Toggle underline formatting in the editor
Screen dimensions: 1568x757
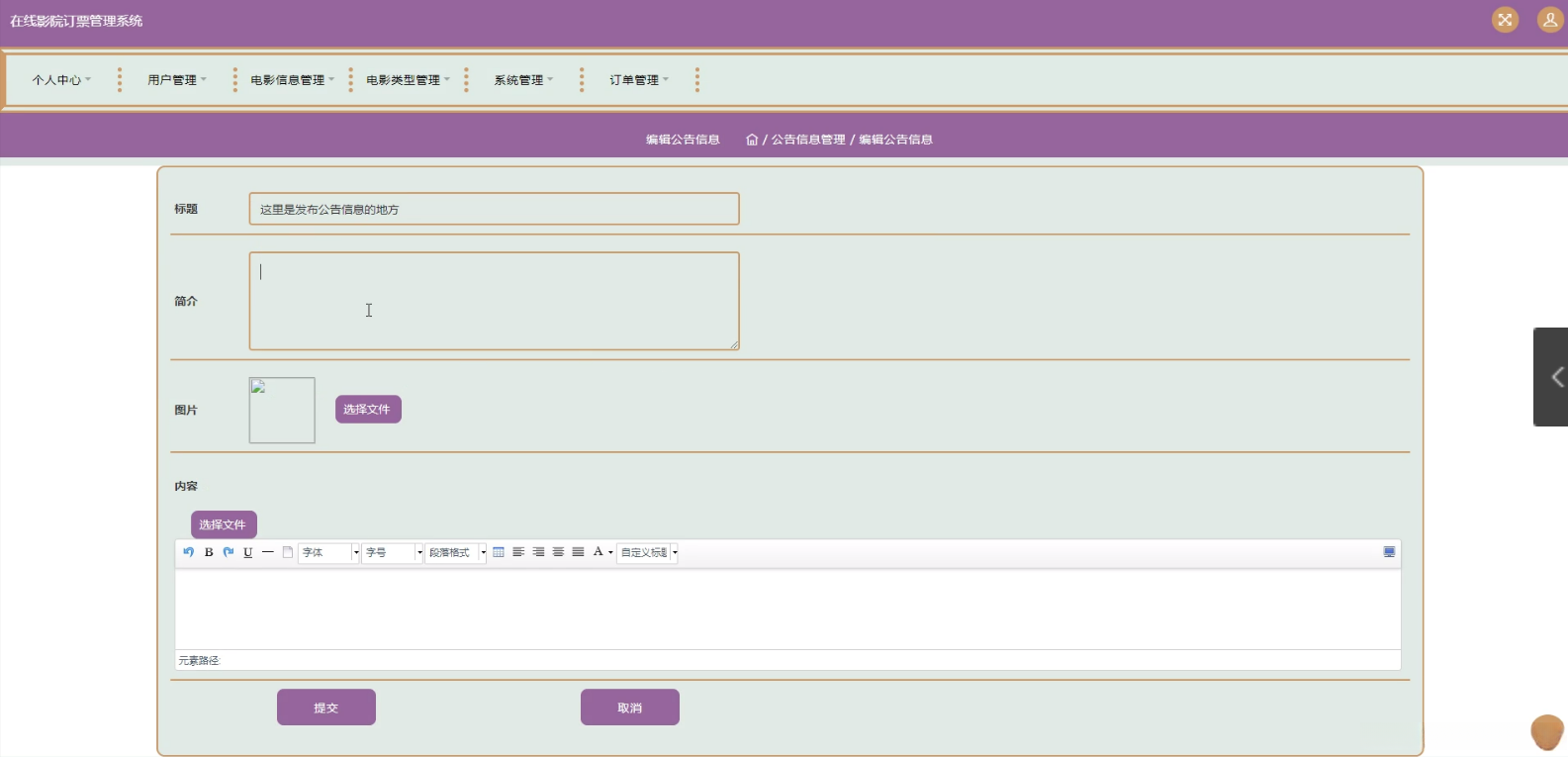(x=248, y=552)
